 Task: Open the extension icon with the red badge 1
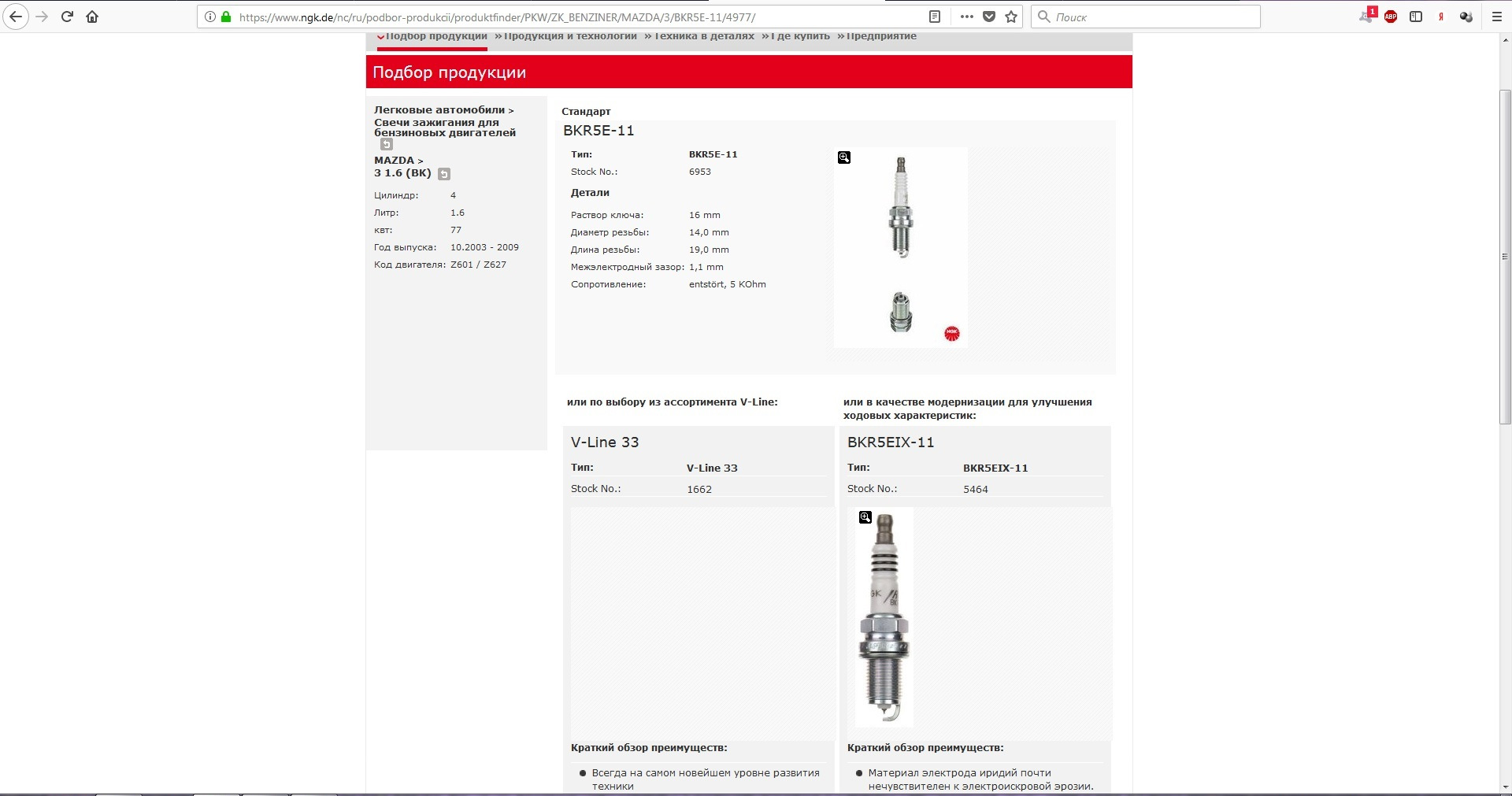(1367, 16)
